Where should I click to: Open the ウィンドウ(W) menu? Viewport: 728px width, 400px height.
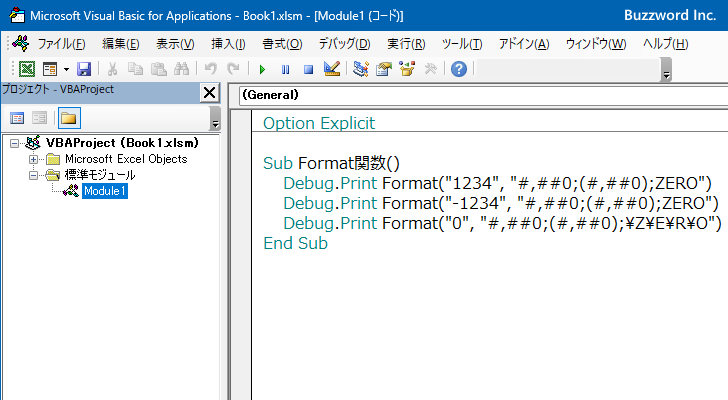[596, 44]
